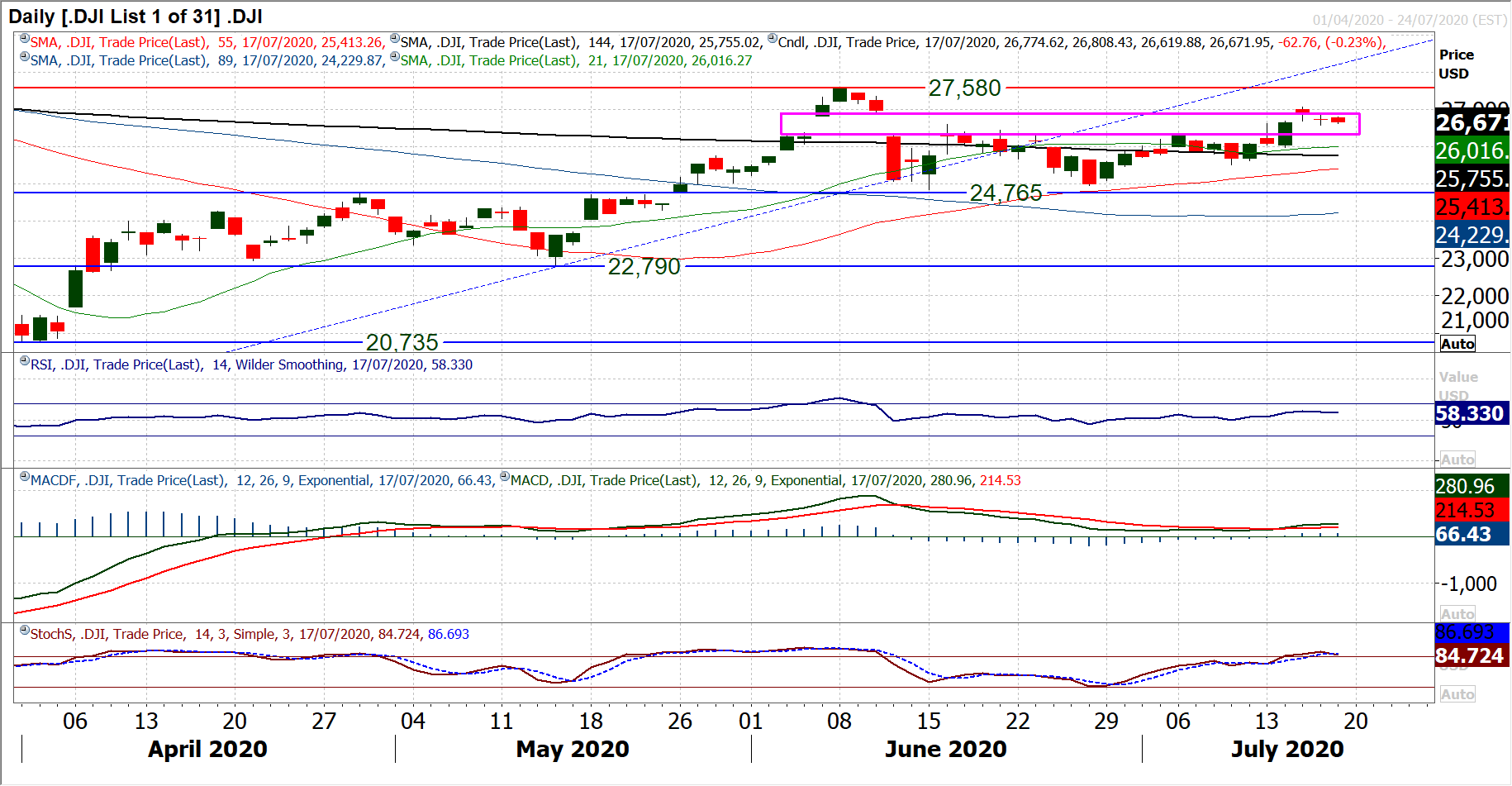The width and height of the screenshot is (1512, 786).
Task: Select the StochS 14, 3, Simple legend text
Action: coord(250,634)
